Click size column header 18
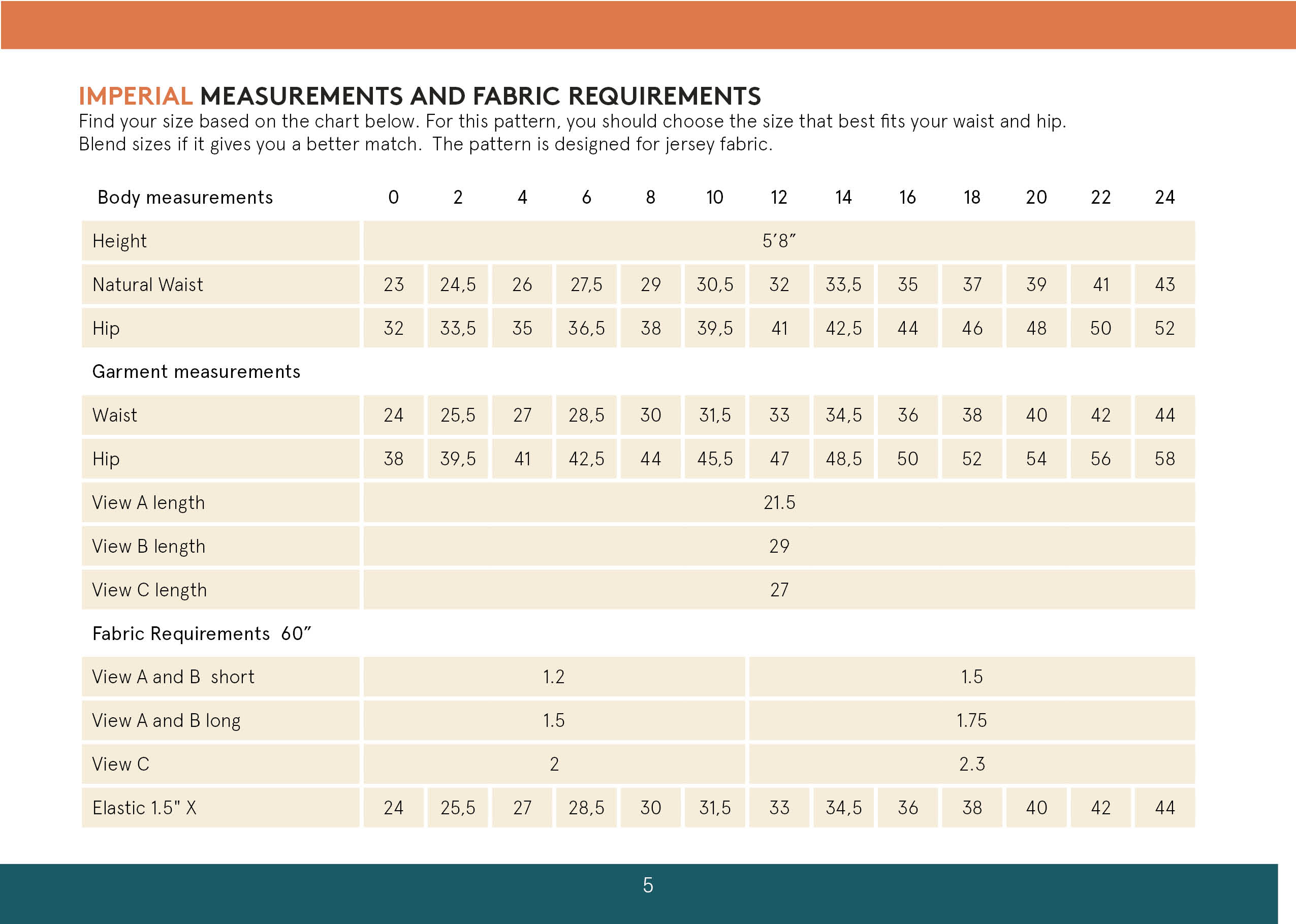Viewport: 1296px width, 924px height. (972, 198)
